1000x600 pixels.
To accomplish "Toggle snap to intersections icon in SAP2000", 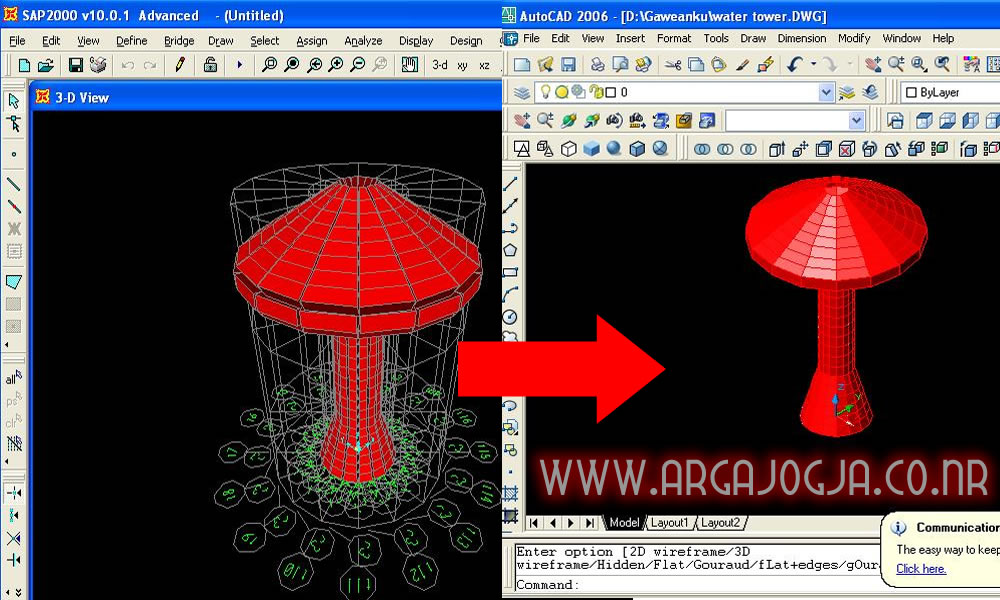I will click(x=13, y=538).
